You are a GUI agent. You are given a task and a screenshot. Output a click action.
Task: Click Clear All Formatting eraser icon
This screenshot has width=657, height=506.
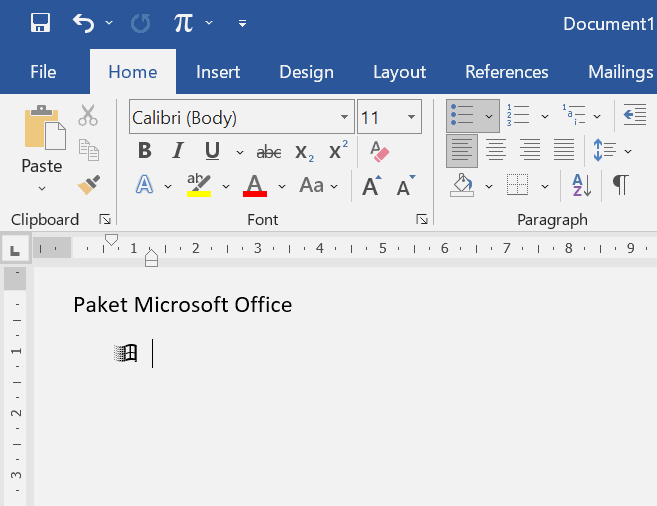379,152
